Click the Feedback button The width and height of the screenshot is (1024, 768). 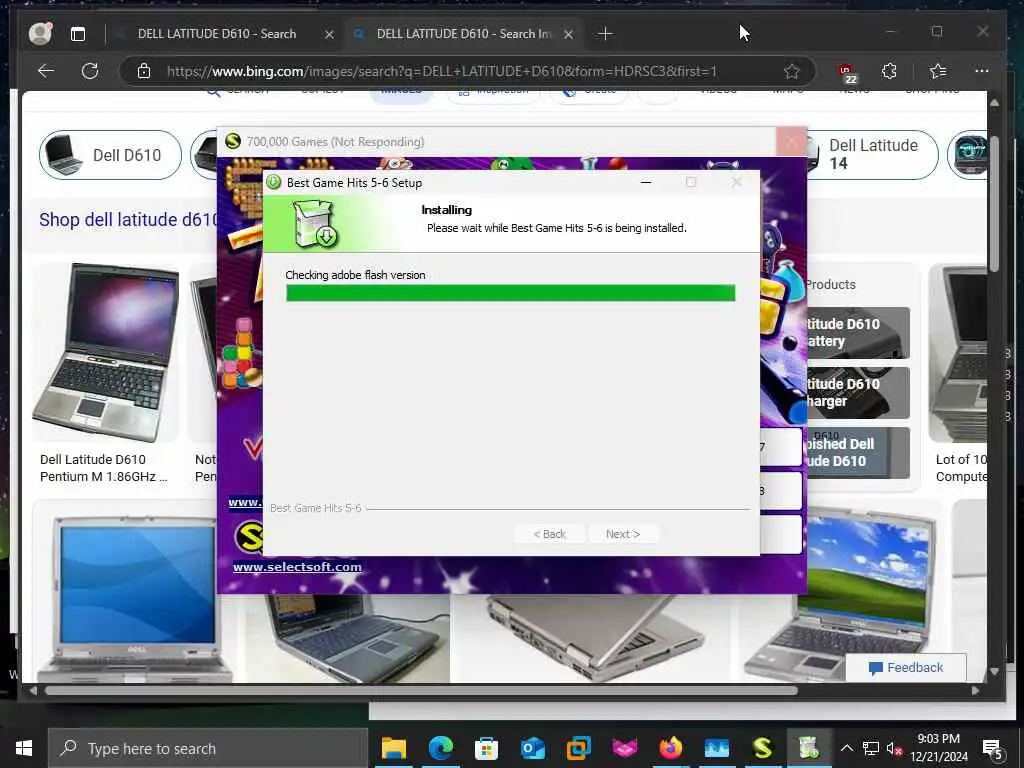coord(905,667)
